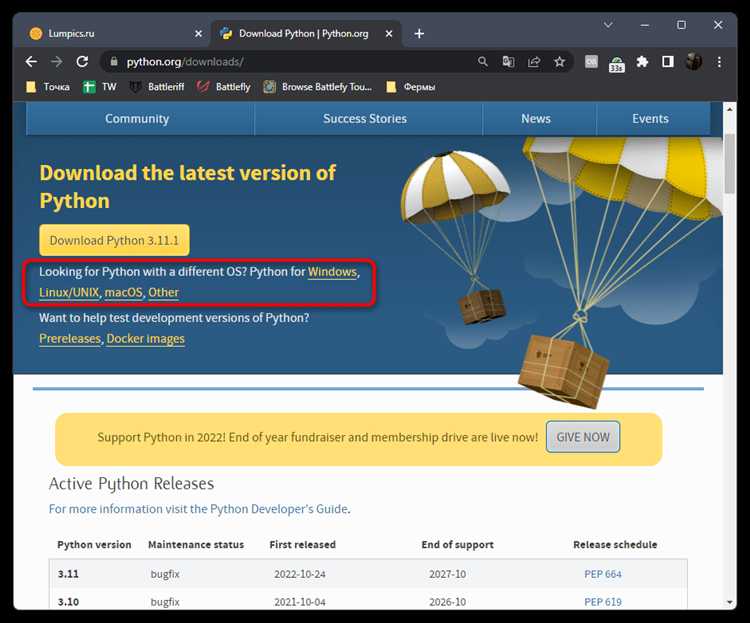Screen dimensions: 750x623
Task: Click the 3.11 version cell
Action: [68, 574]
